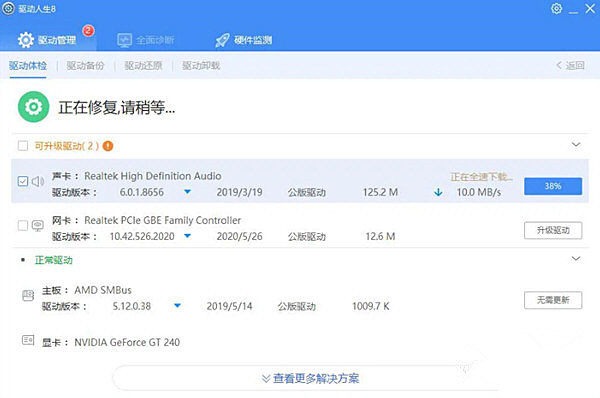Image resolution: width=600 pixels, height=398 pixels.
Task: Click 无需更新 button for AMD SMBus
Action: 553,300
